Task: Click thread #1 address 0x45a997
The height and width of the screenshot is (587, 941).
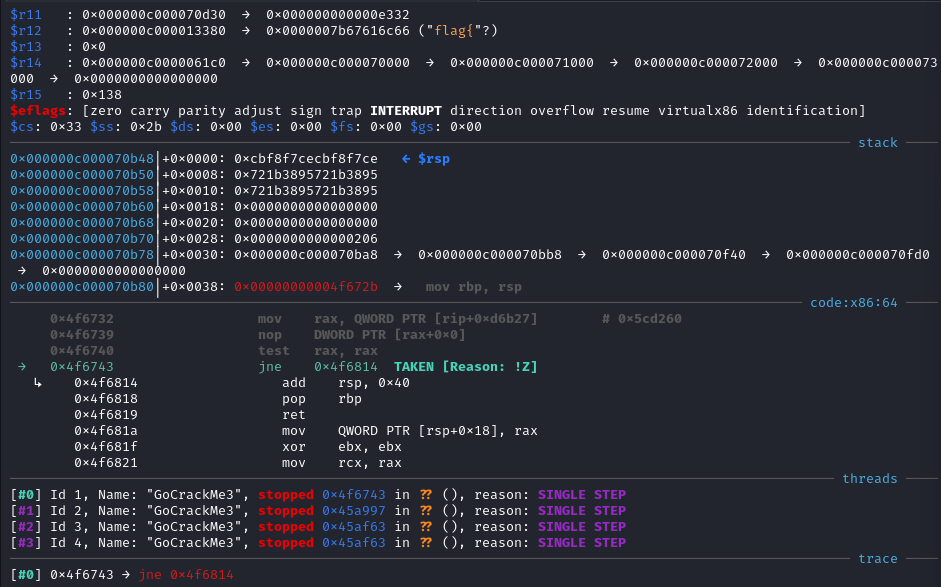Action: (353, 511)
